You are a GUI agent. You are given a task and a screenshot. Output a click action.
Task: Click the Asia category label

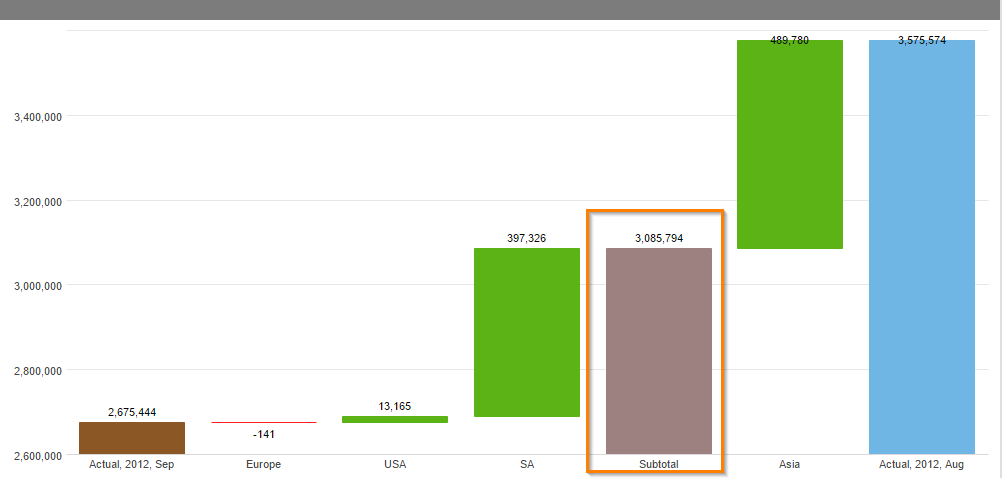tap(790, 465)
